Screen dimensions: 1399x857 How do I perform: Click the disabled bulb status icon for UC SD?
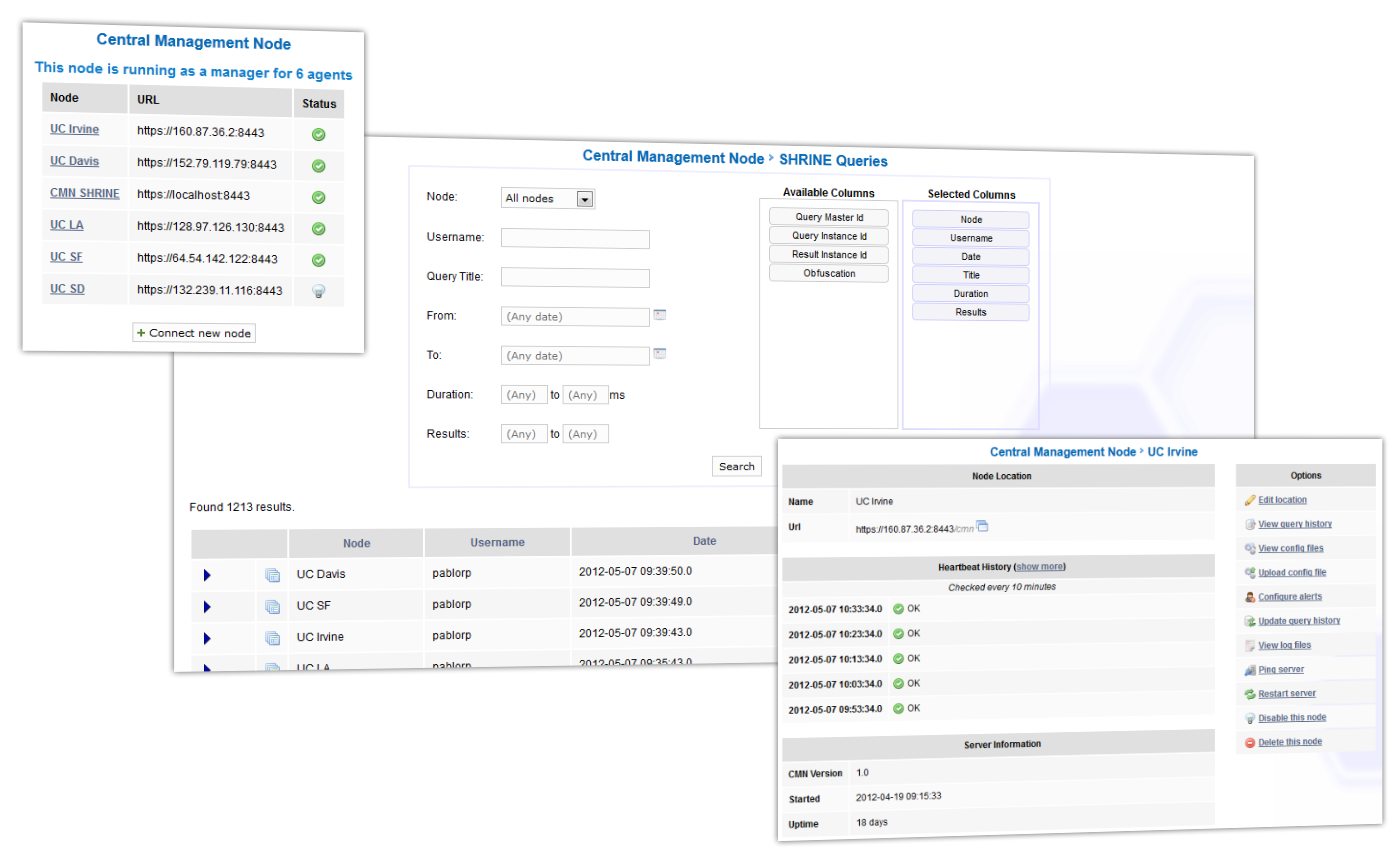pyautogui.click(x=319, y=292)
